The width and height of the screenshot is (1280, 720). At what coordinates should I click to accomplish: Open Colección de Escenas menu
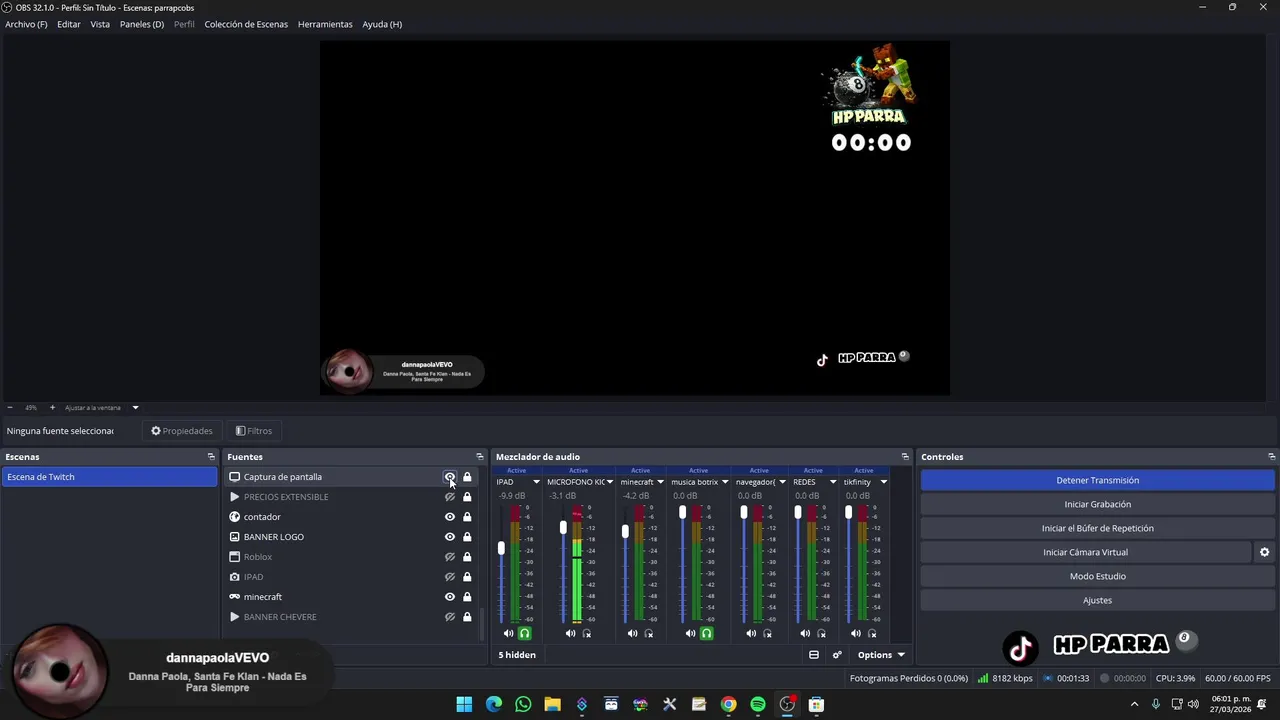[246, 24]
